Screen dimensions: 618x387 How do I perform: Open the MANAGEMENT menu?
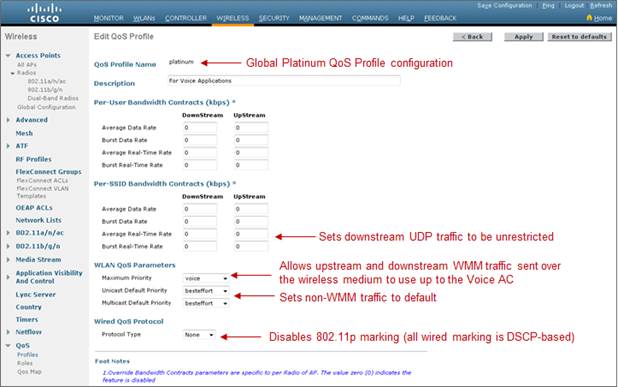[x=320, y=18]
